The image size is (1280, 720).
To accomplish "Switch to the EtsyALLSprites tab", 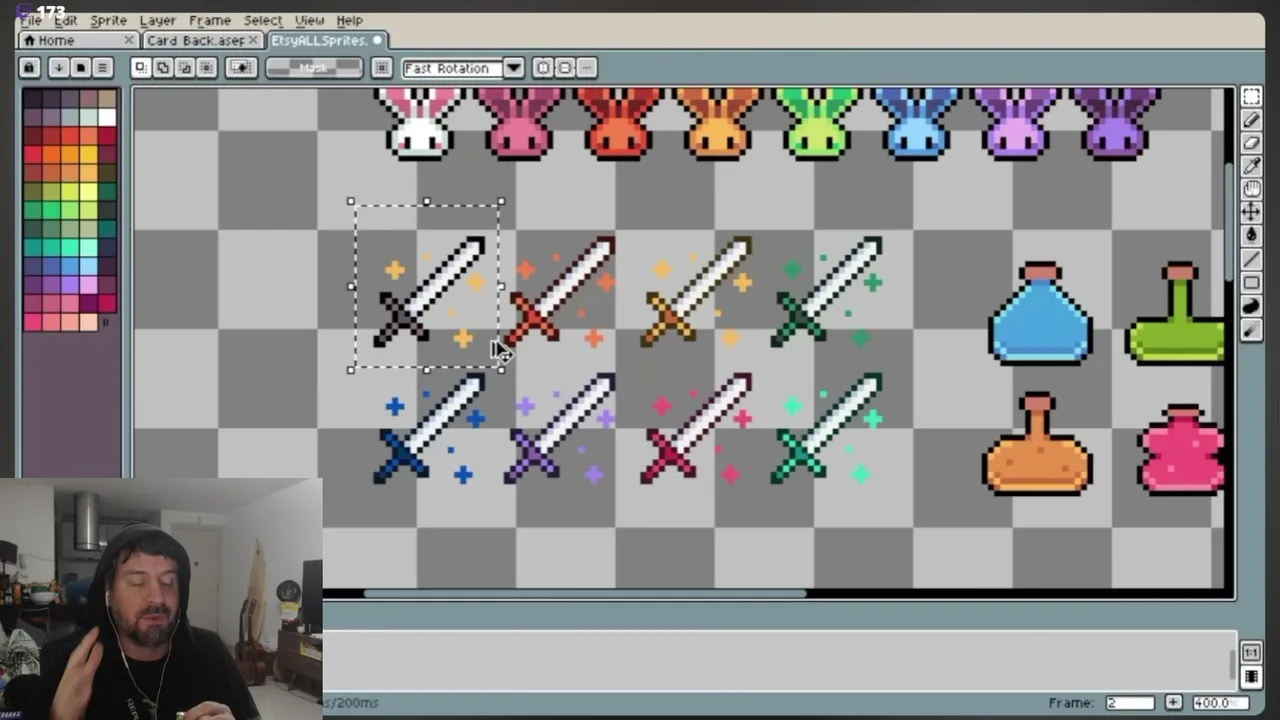I will click(x=327, y=40).
